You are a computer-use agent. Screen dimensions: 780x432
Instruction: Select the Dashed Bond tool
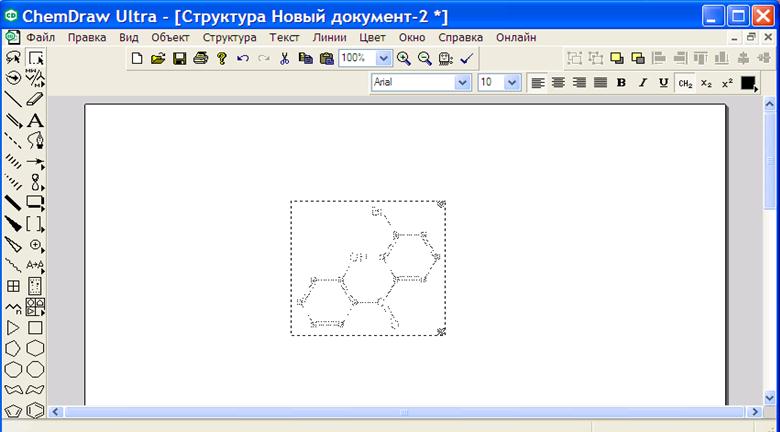[13, 141]
